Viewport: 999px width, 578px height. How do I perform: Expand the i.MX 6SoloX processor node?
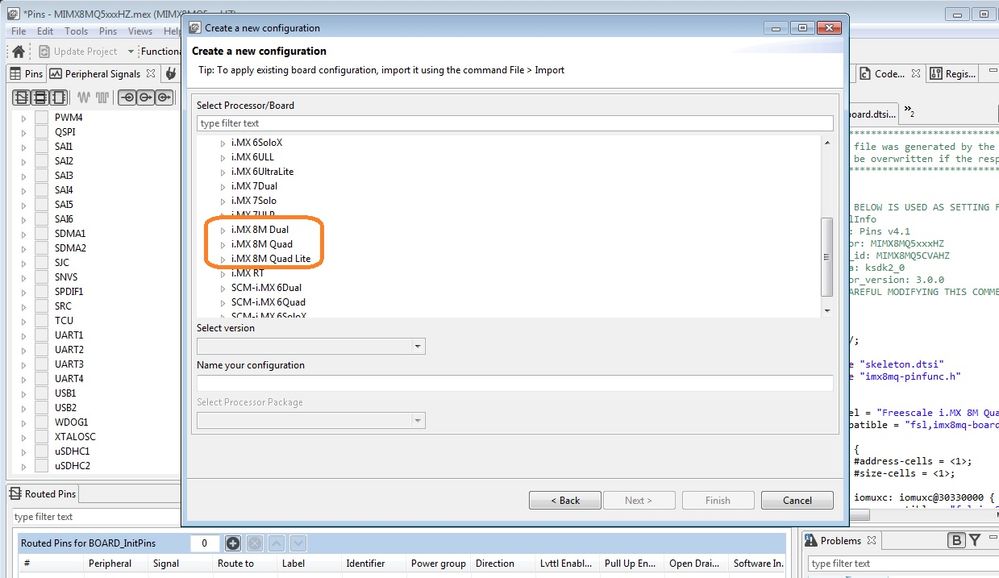[222, 143]
